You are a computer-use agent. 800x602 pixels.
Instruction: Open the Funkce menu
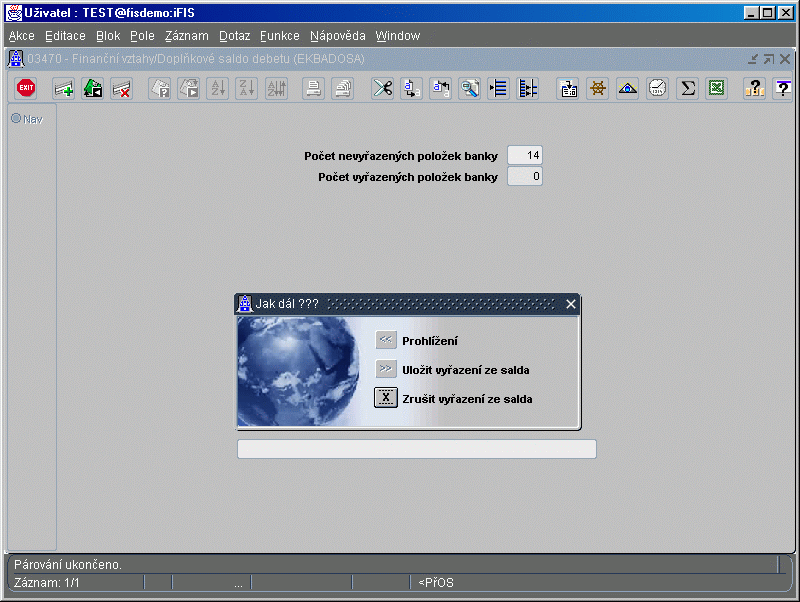click(280, 36)
